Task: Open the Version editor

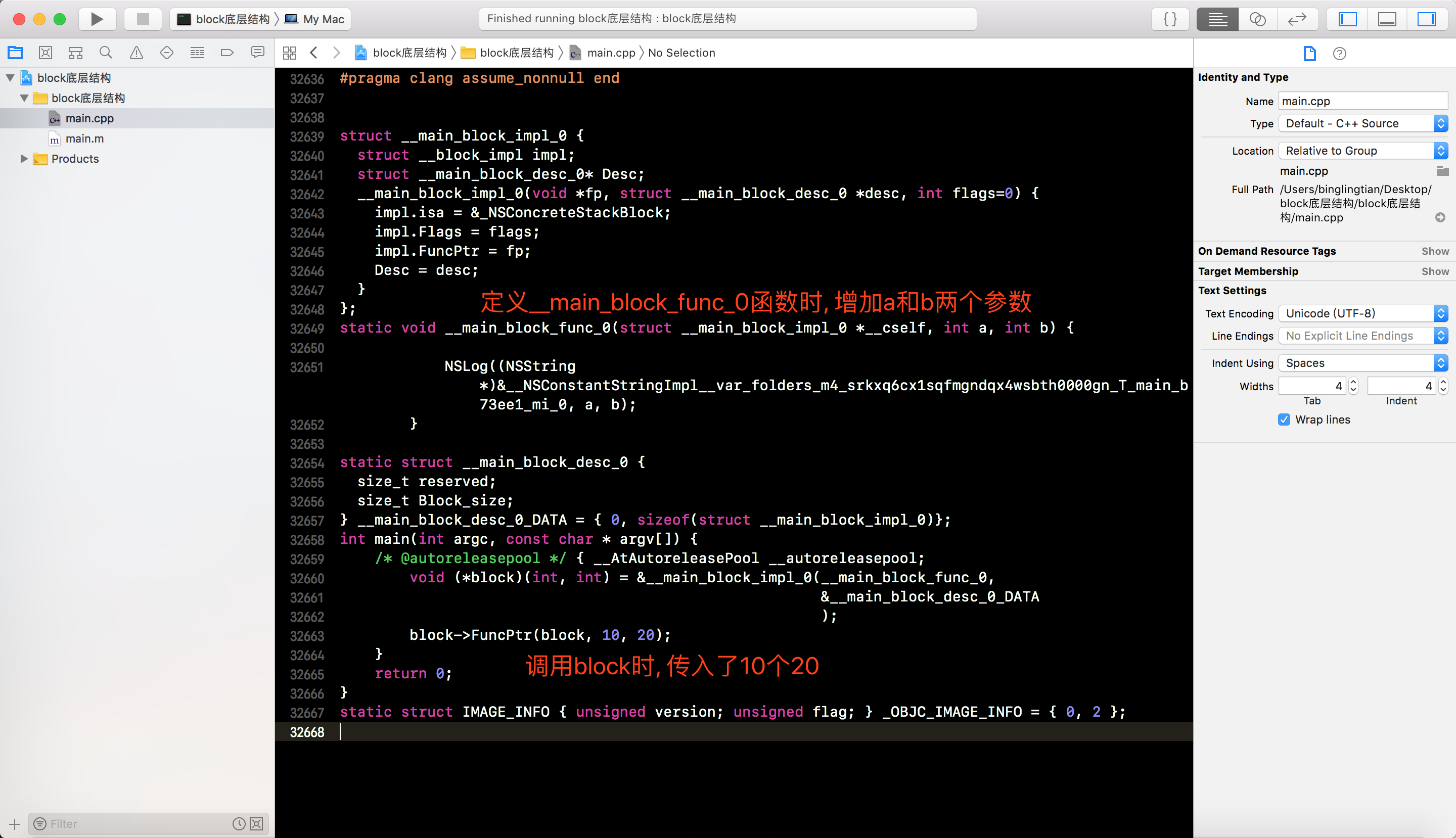Action: tap(1297, 19)
